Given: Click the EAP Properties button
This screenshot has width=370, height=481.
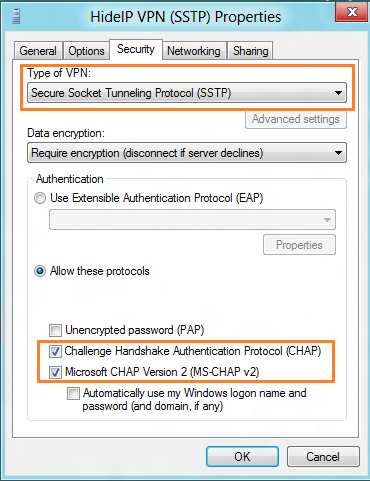Looking at the screenshot, I should coord(299,245).
